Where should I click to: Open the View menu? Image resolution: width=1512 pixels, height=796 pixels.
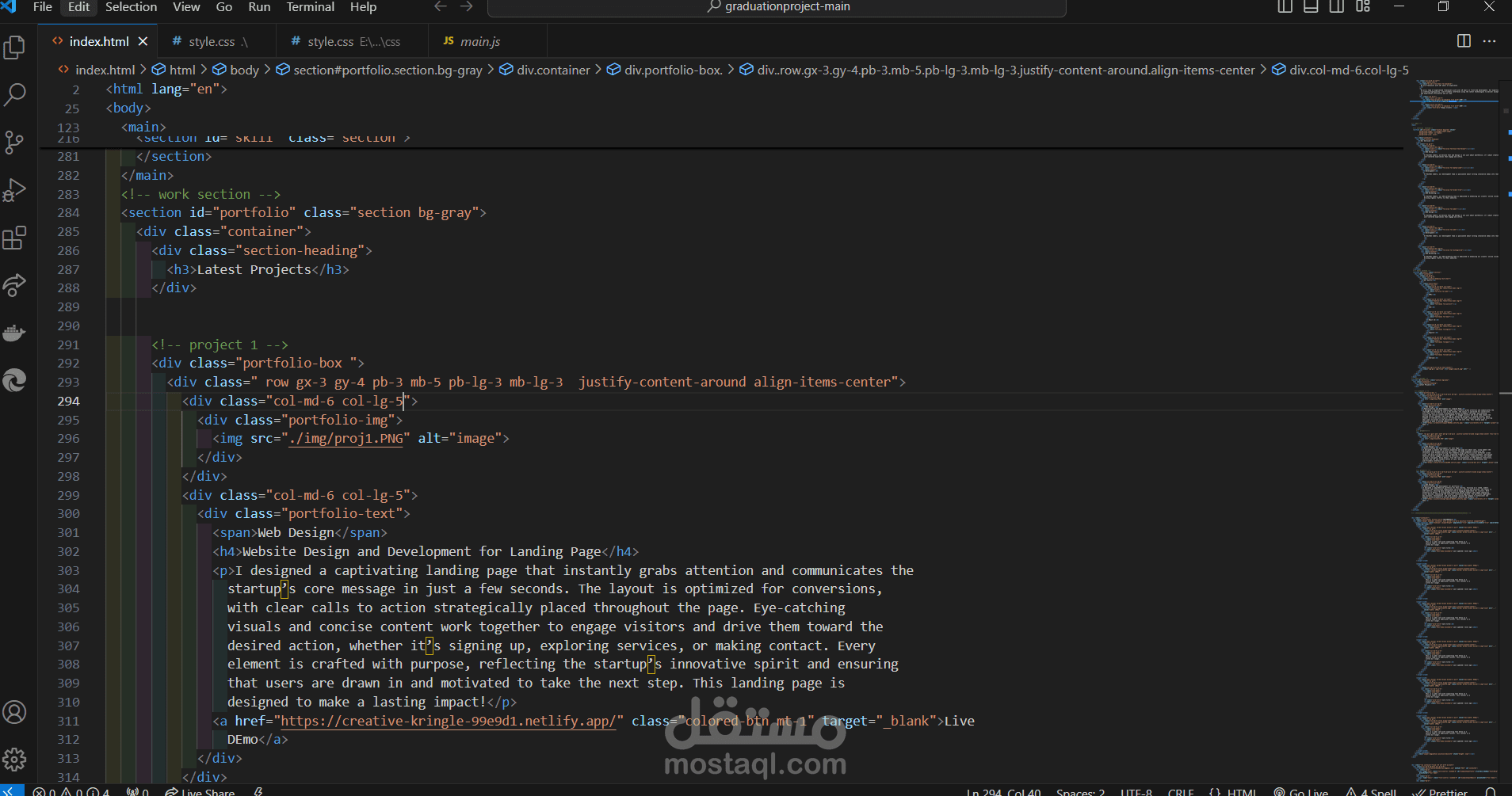pyautogui.click(x=186, y=7)
